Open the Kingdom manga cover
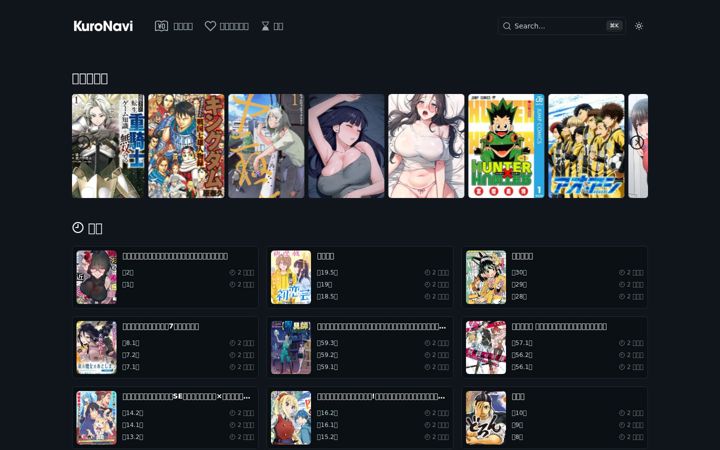This screenshot has width=720, height=450. pos(186,146)
